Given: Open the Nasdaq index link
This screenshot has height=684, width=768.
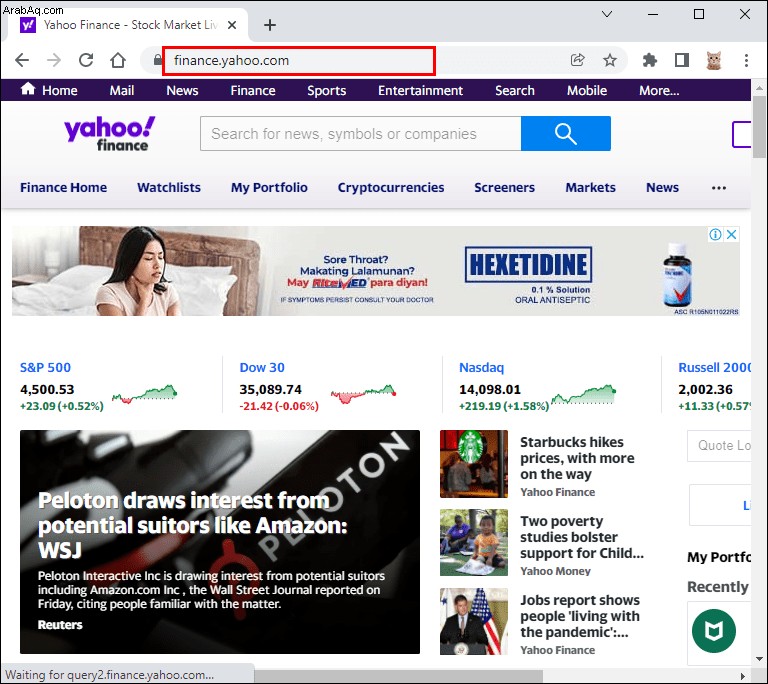Looking at the screenshot, I should [481, 367].
